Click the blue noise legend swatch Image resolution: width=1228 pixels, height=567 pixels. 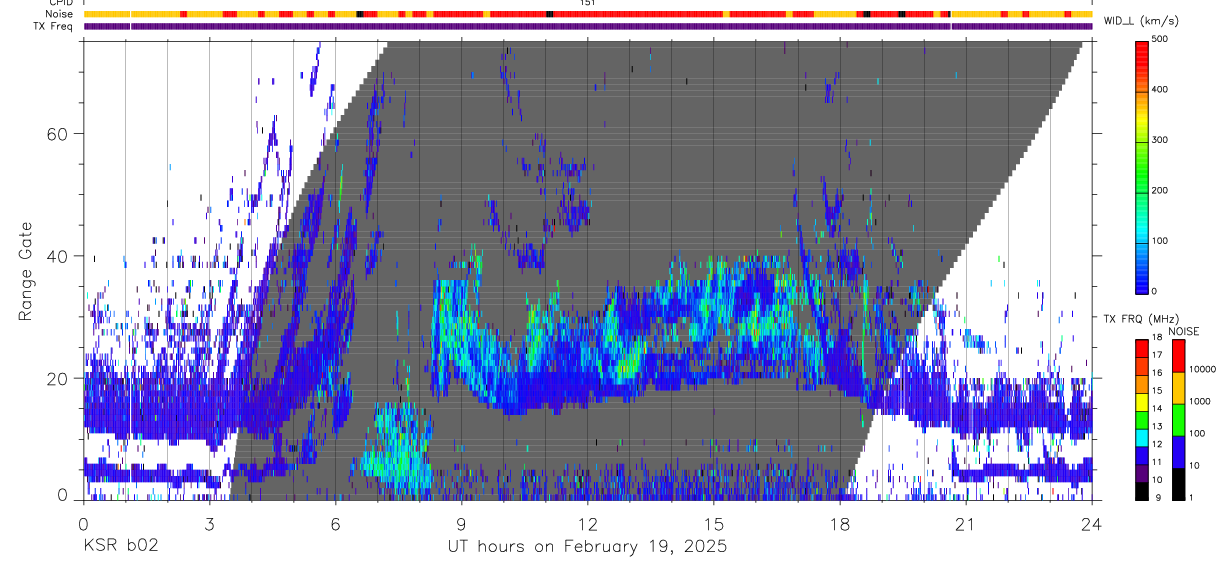[x=1178, y=451]
